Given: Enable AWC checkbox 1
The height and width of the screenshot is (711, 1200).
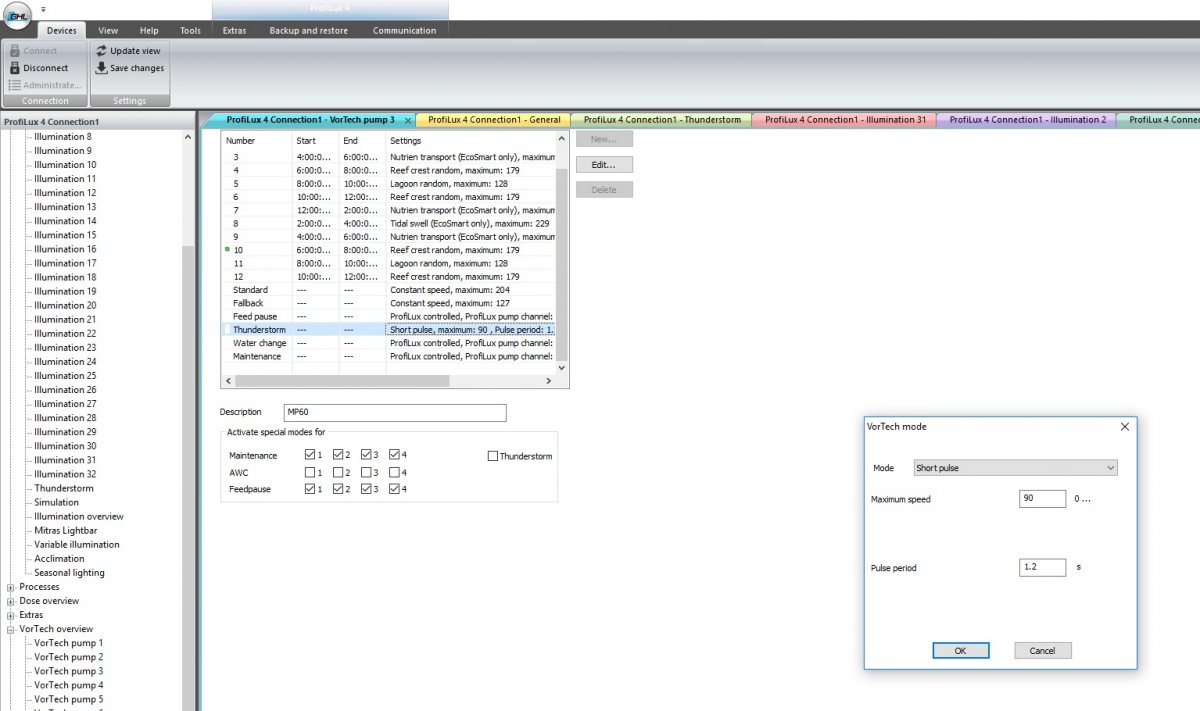Looking at the screenshot, I should (310, 472).
